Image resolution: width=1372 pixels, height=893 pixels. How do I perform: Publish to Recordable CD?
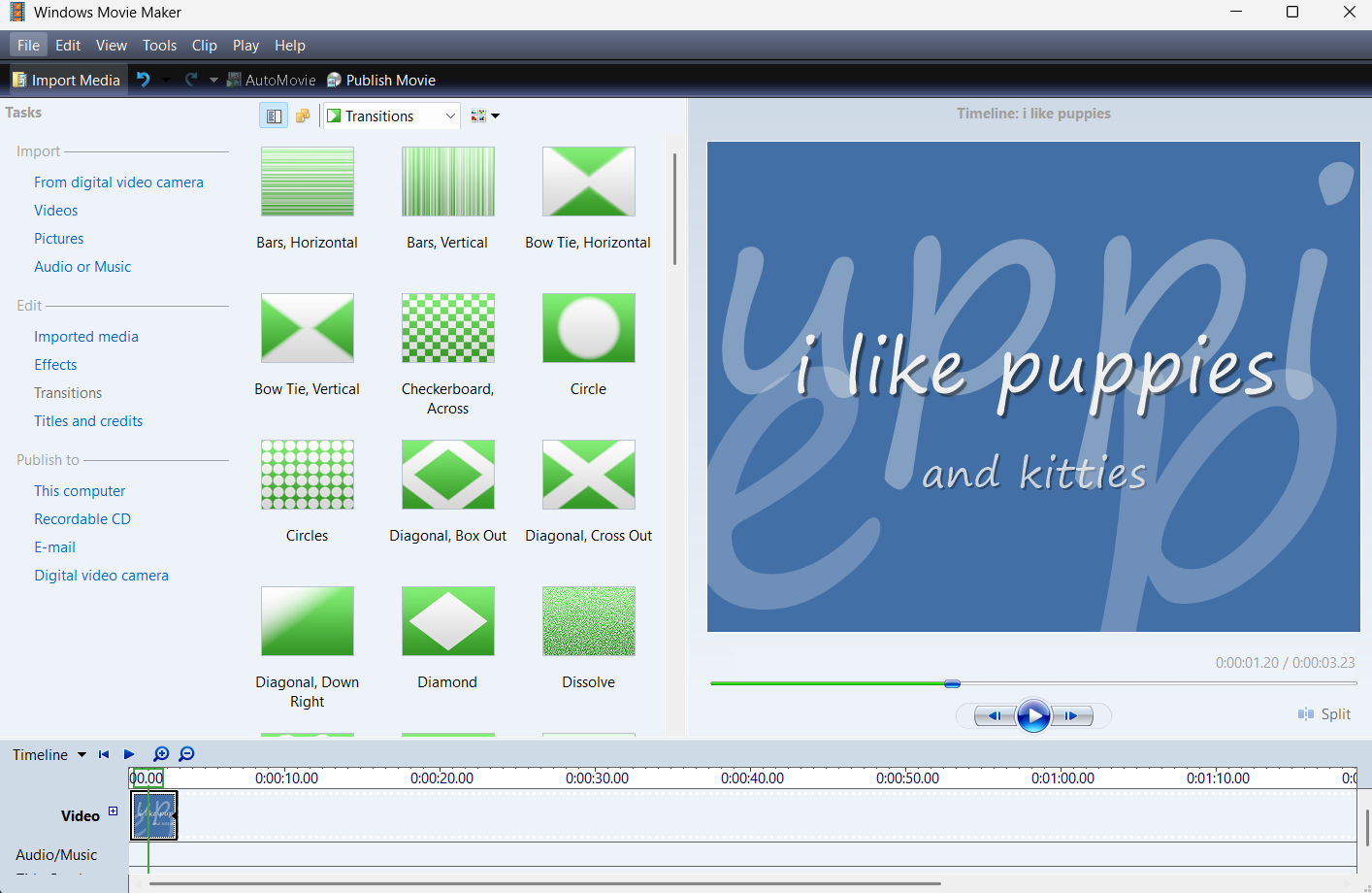coord(82,519)
